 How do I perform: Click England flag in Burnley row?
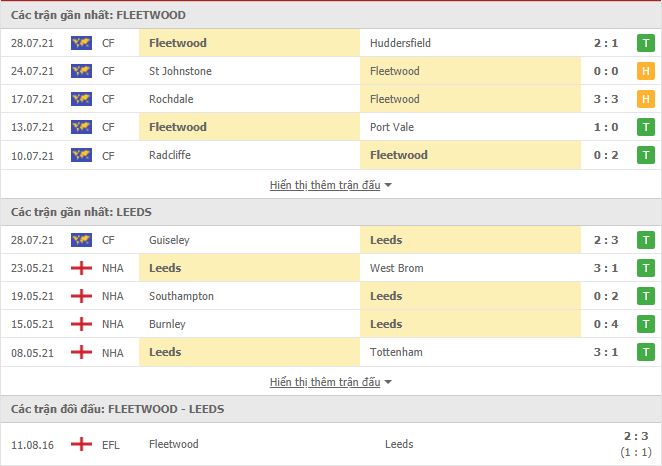coord(81,324)
